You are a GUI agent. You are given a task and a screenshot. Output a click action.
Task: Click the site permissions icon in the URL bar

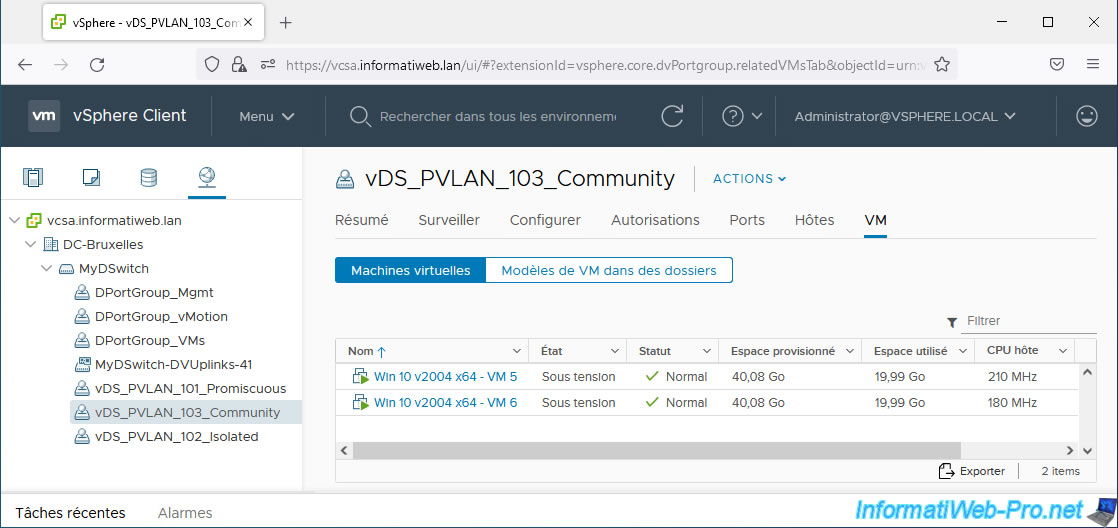point(268,65)
